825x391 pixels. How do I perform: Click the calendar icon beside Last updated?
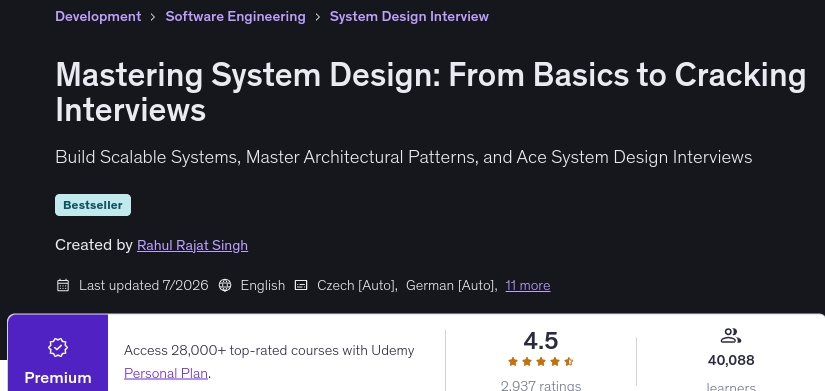(63, 285)
